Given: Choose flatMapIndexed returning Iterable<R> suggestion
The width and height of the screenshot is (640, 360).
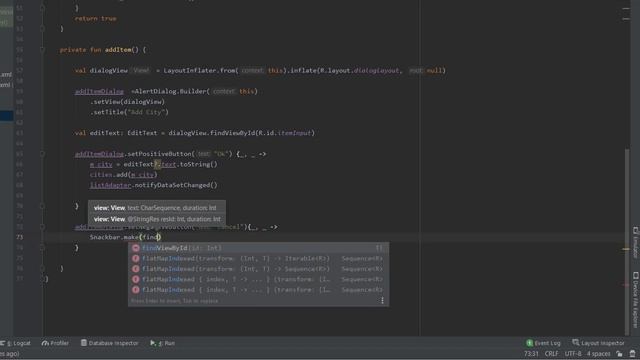Looking at the screenshot, I should pyautogui.click(x=258, y=258).
